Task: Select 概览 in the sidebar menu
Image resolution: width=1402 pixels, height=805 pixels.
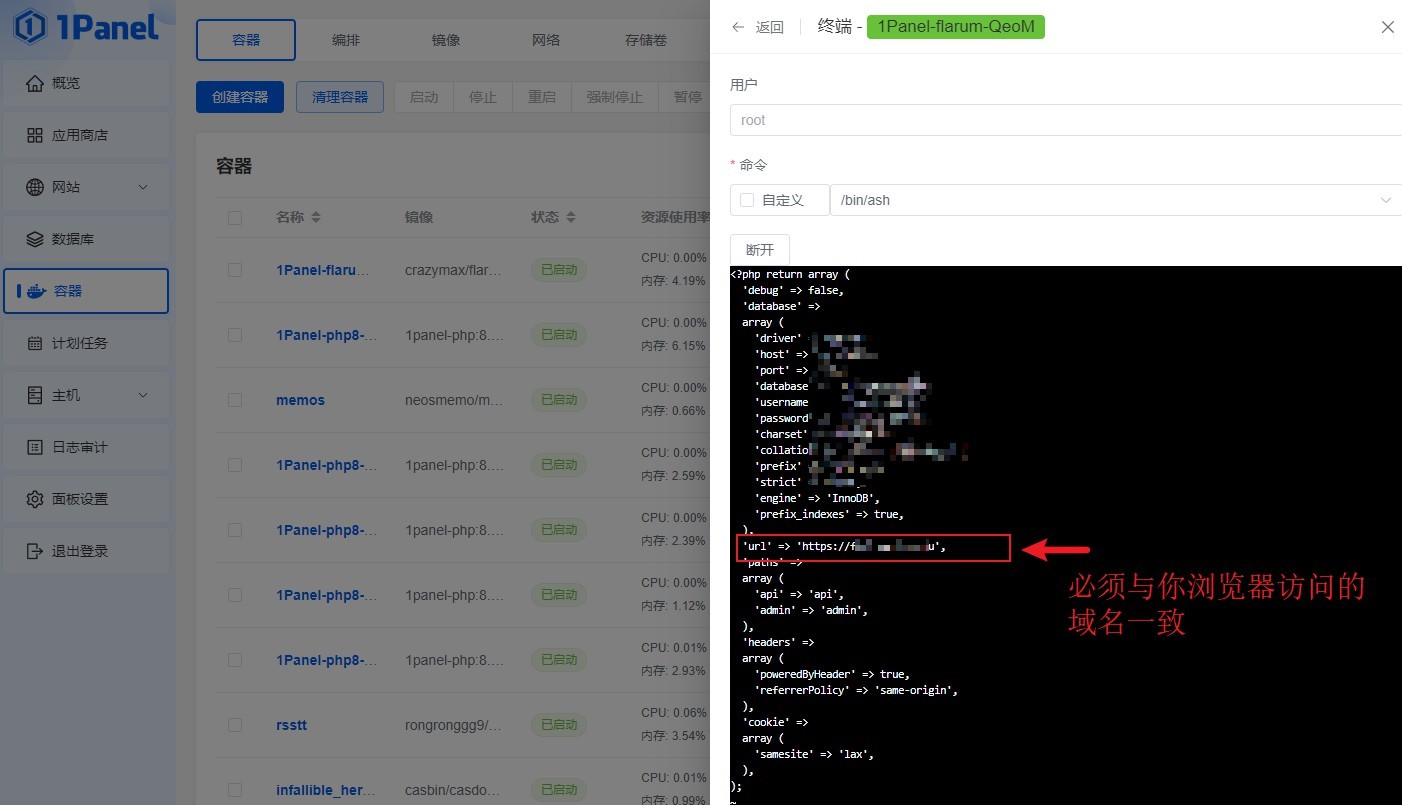Action: click(x=86, y=83)
